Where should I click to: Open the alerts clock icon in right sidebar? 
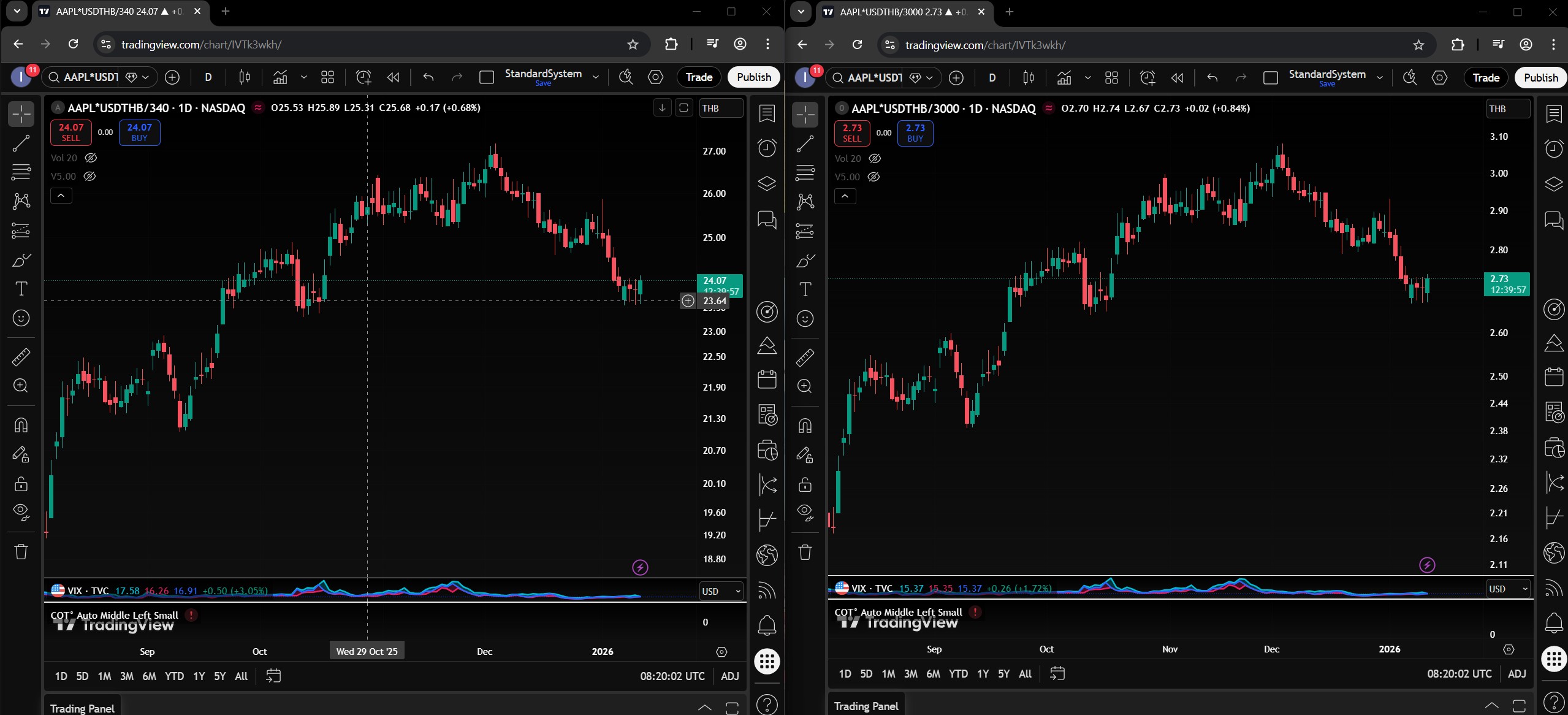point(1553,148)
